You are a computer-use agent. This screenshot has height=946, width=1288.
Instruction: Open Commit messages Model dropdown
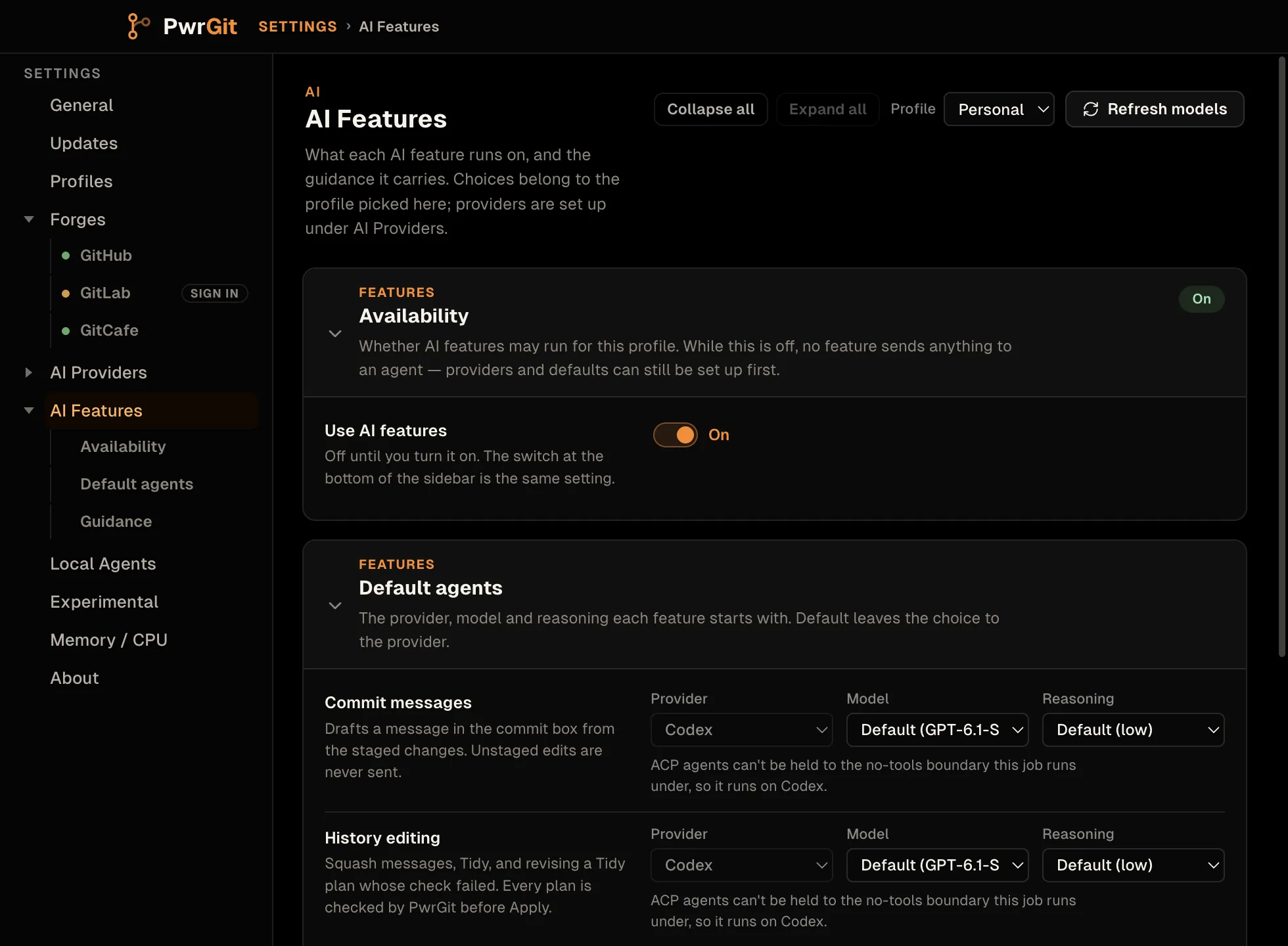[937, 730]
